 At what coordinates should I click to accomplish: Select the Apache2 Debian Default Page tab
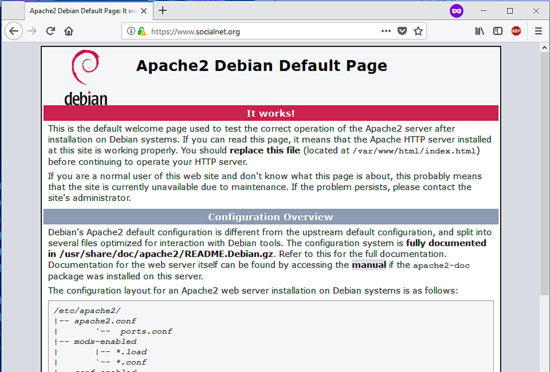click(x=83, y=11)
